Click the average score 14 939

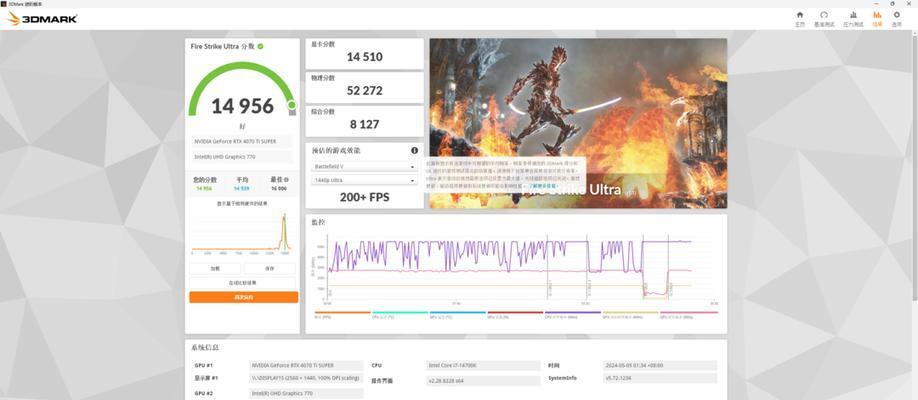pyautogui.click(x=241, y=189)
